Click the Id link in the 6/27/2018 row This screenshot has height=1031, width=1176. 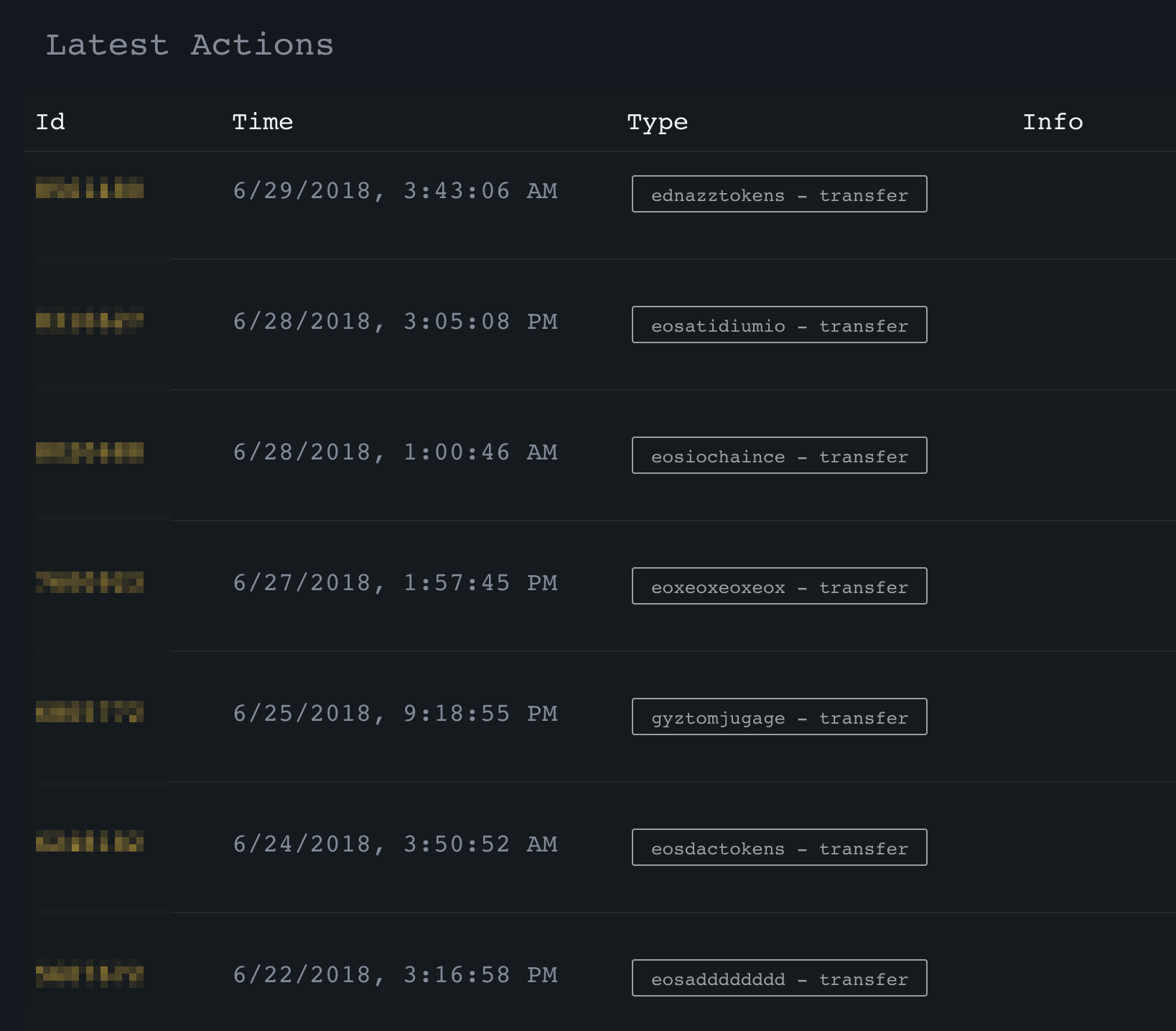(x=90, y=582)
